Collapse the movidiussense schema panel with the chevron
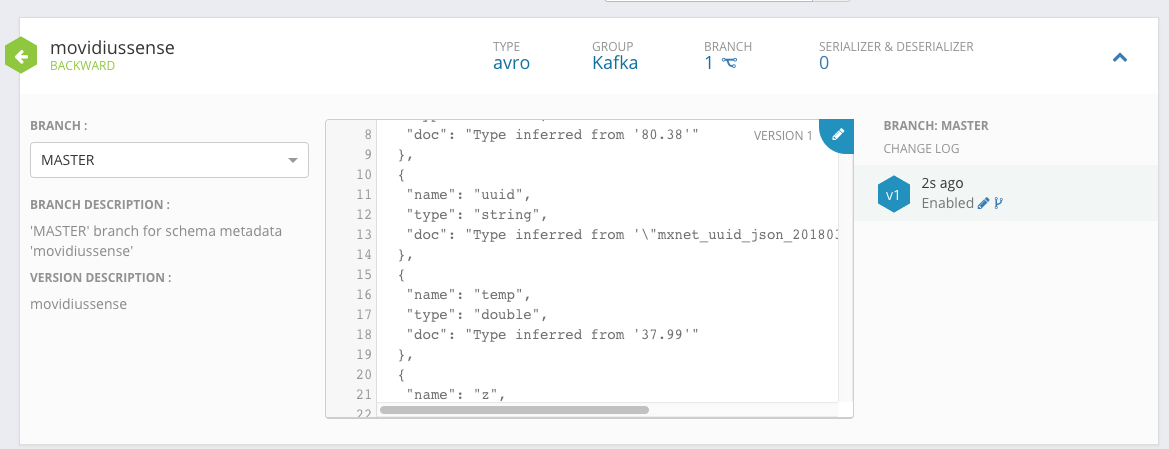The height and width of the screenshot is (449, 1169). pos(1120,58)
